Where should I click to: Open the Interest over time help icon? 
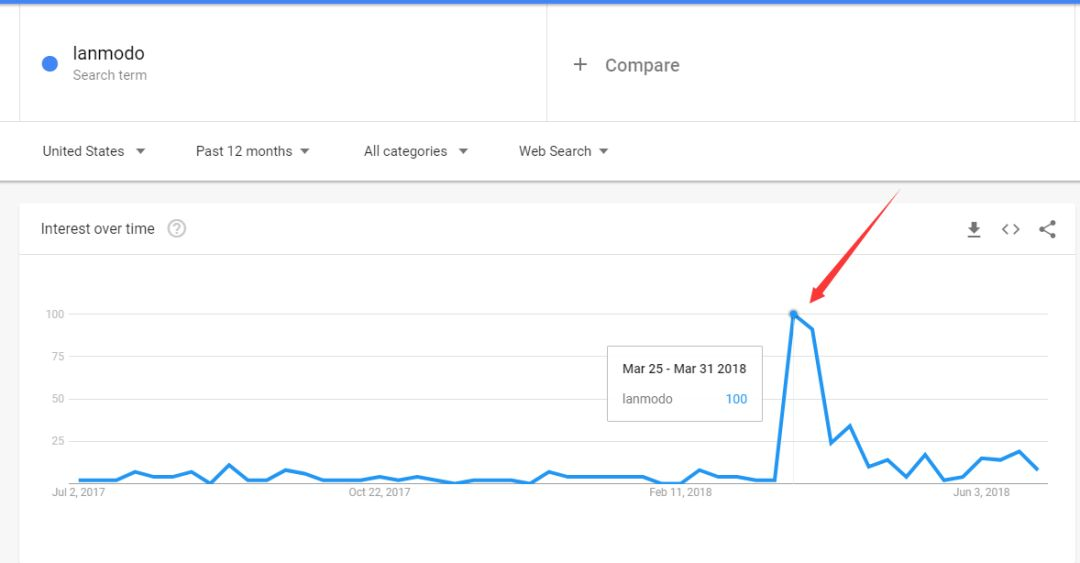pos(177,229)
